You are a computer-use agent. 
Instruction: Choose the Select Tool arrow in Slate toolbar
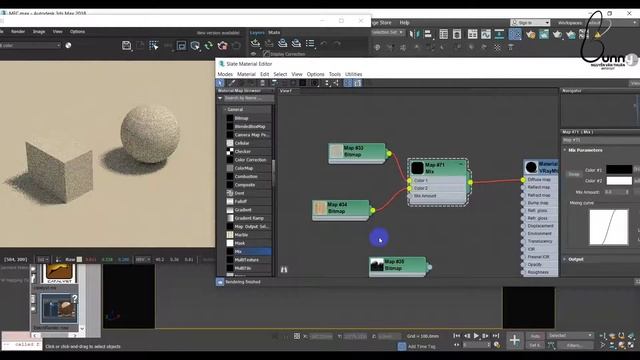click(x=220, y=83)
